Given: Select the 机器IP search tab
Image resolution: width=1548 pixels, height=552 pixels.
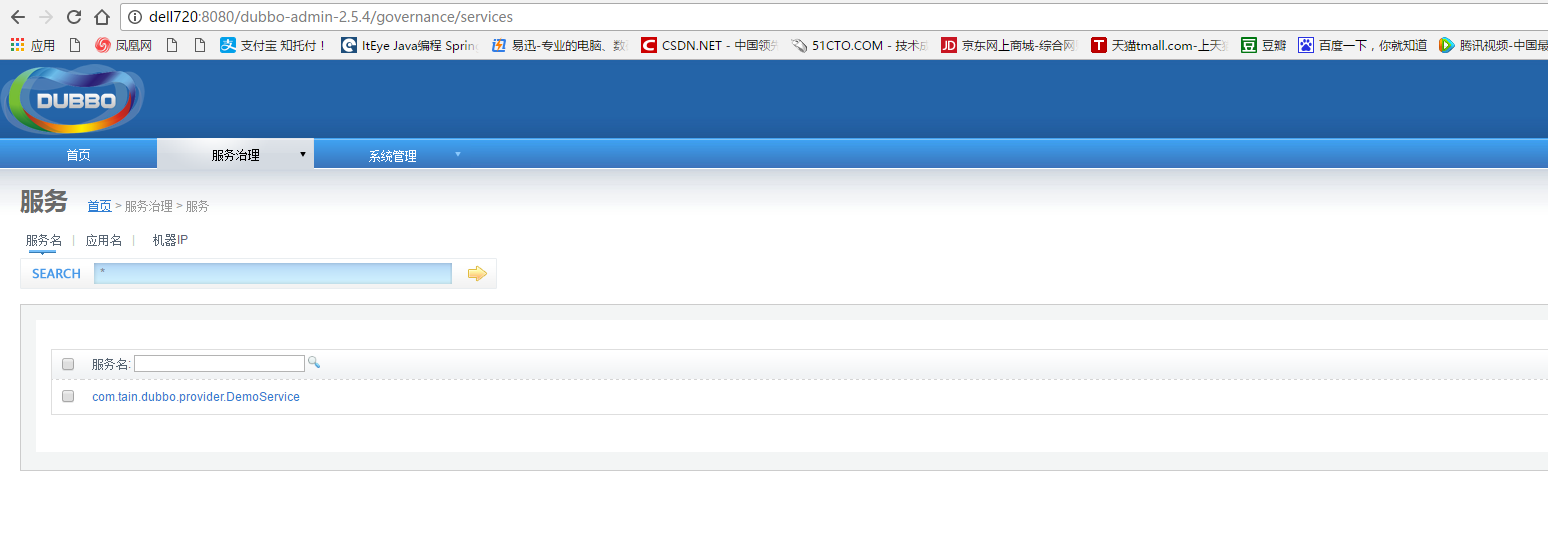Looking at the screenshot, I should tap(170, 241).
